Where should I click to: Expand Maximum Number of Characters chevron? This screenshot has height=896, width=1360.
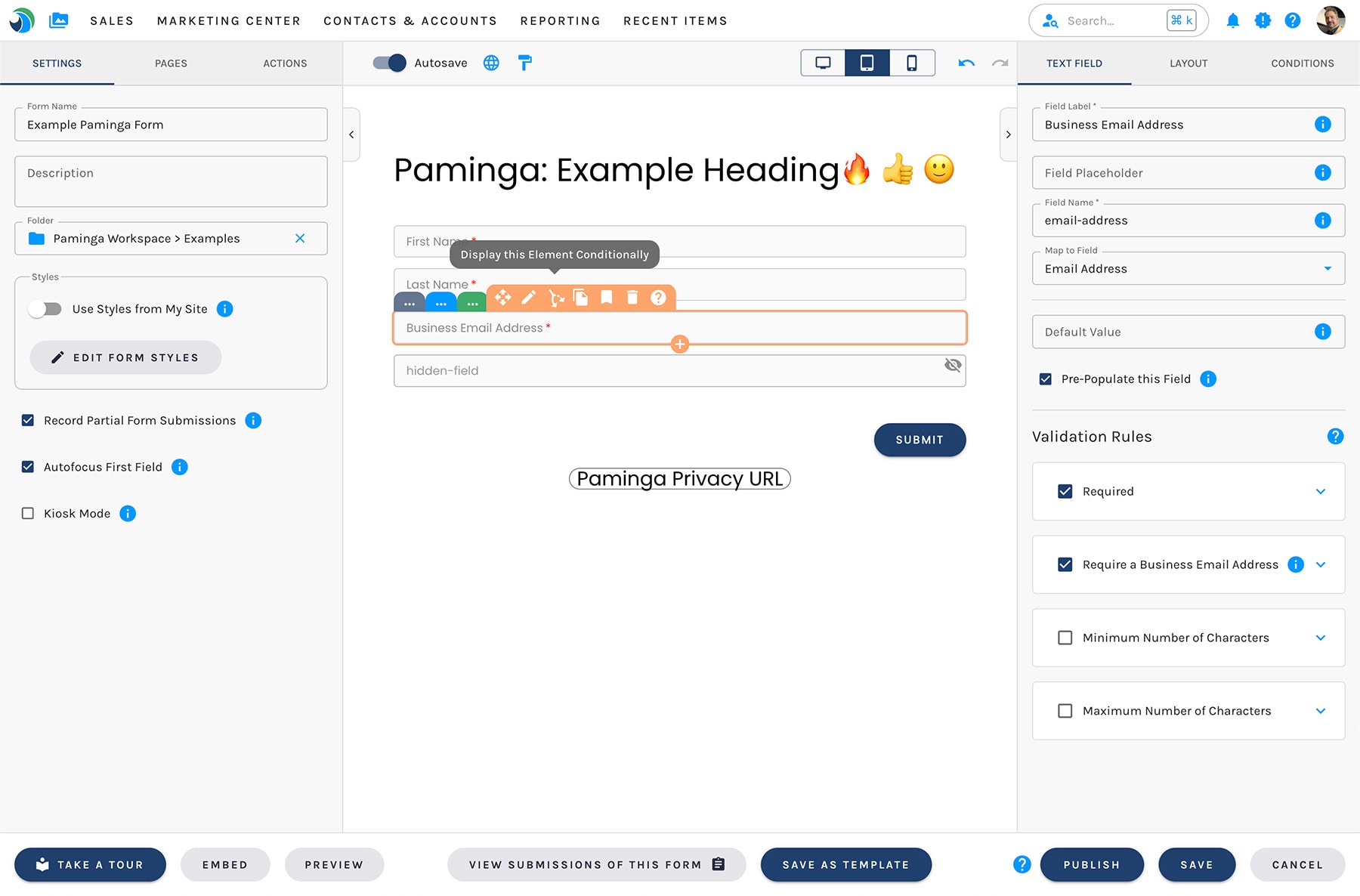pyautogui.click(x=1321, y=712)
